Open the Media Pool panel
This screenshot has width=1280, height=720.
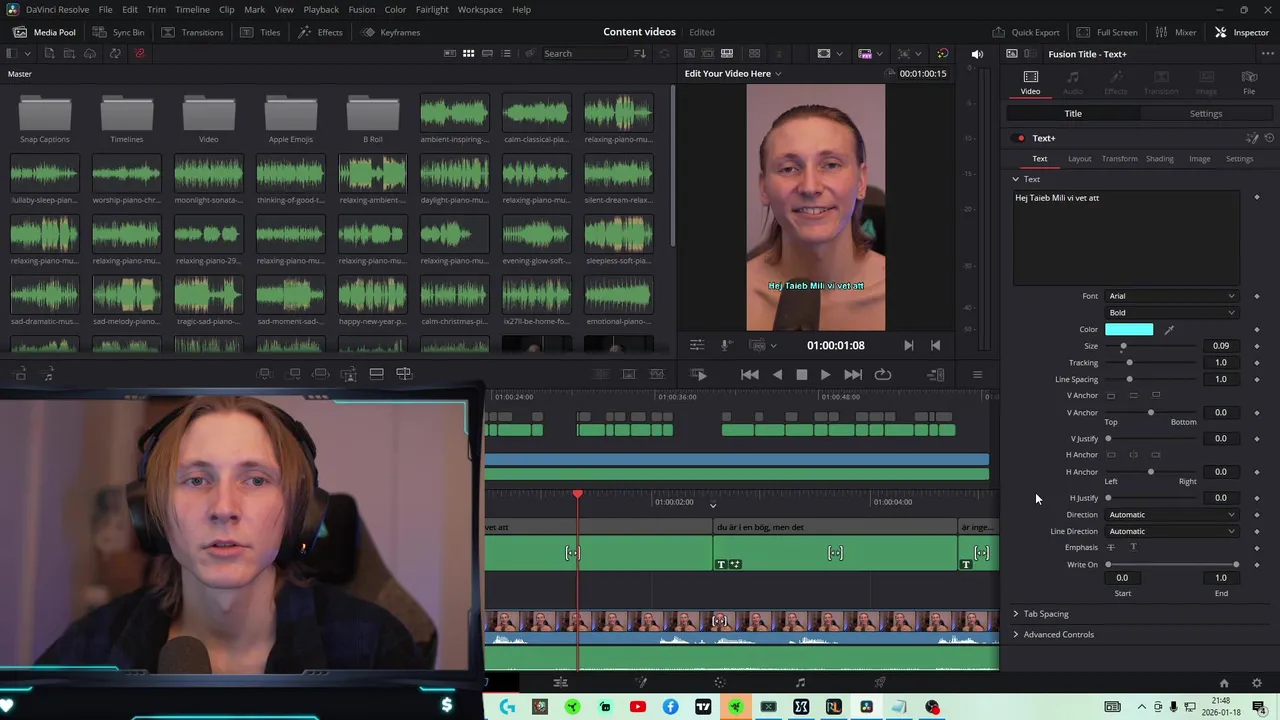tap(45, 32)
